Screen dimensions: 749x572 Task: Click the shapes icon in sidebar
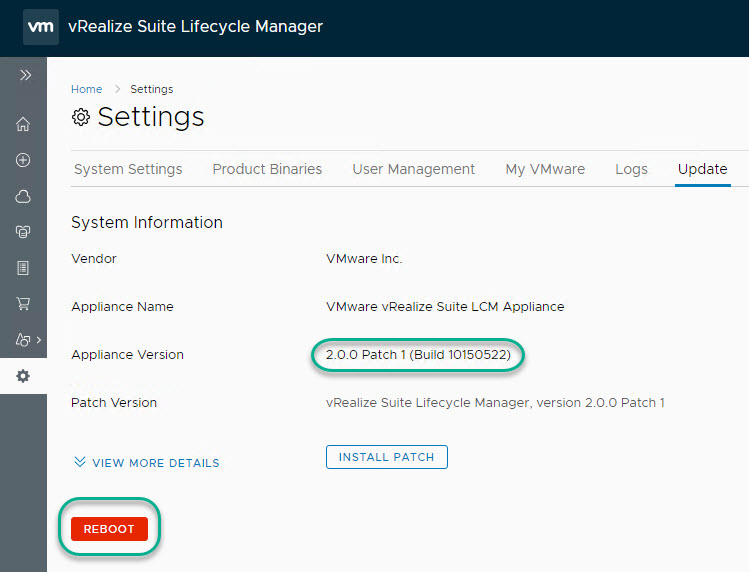pyautogui.click(x=21, y=340)
